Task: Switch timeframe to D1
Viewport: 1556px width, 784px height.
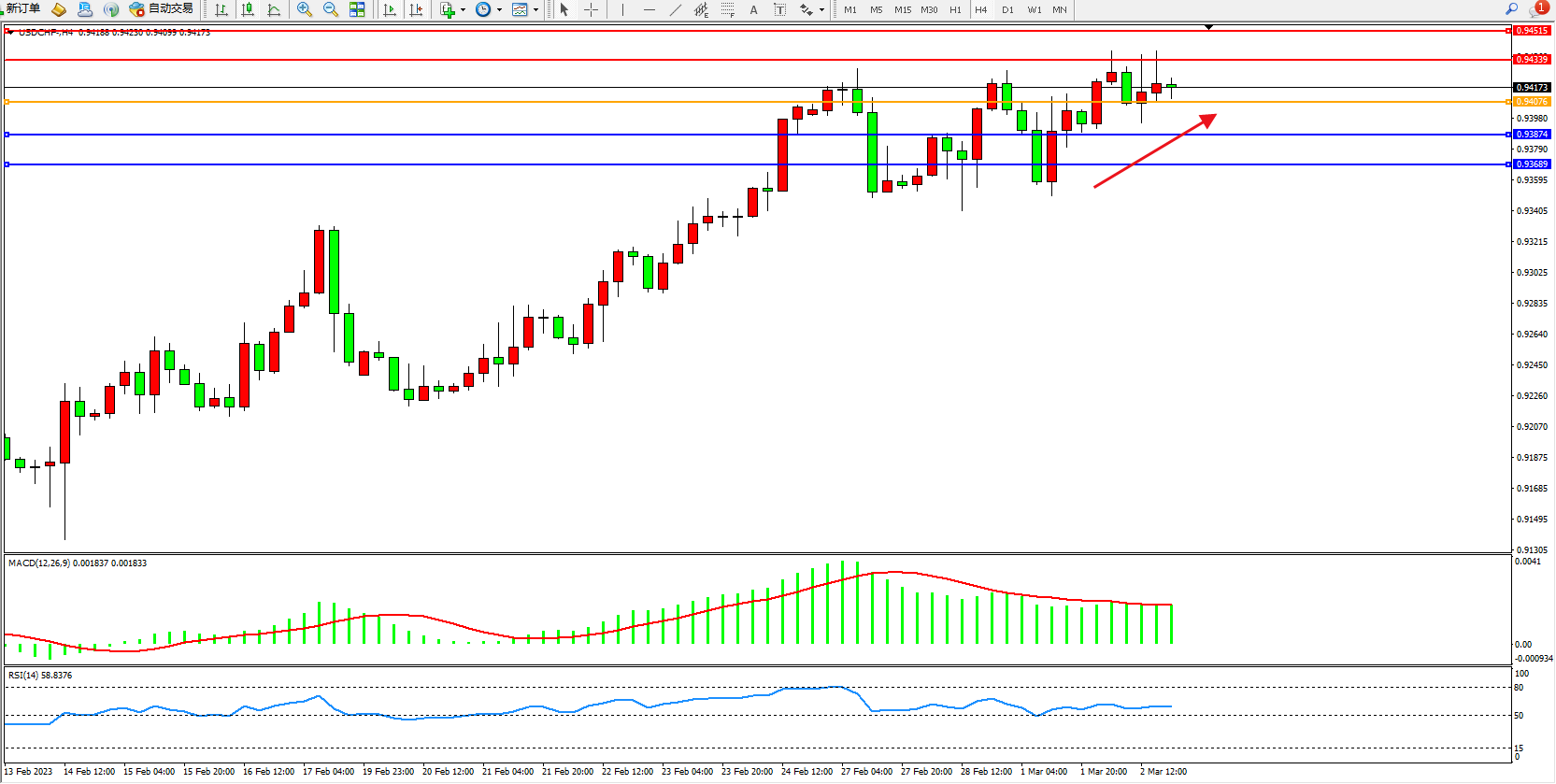Action: coord(1007,9)
